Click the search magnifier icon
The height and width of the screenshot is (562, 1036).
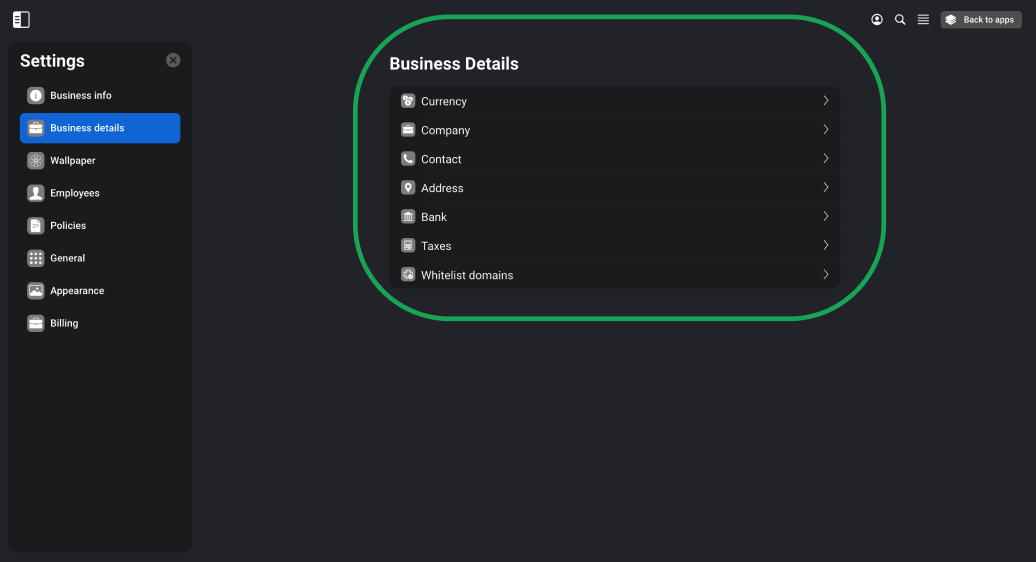[900, 20]
